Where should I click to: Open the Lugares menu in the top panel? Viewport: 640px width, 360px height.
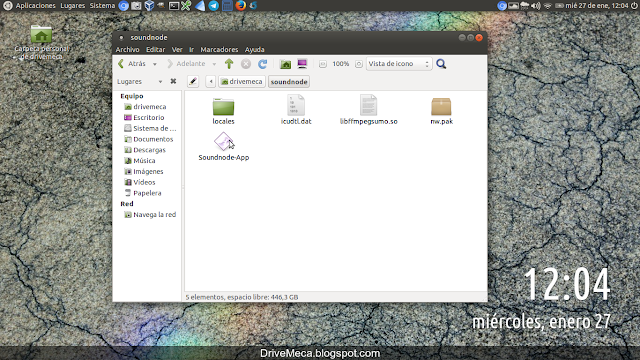point(73,6)
